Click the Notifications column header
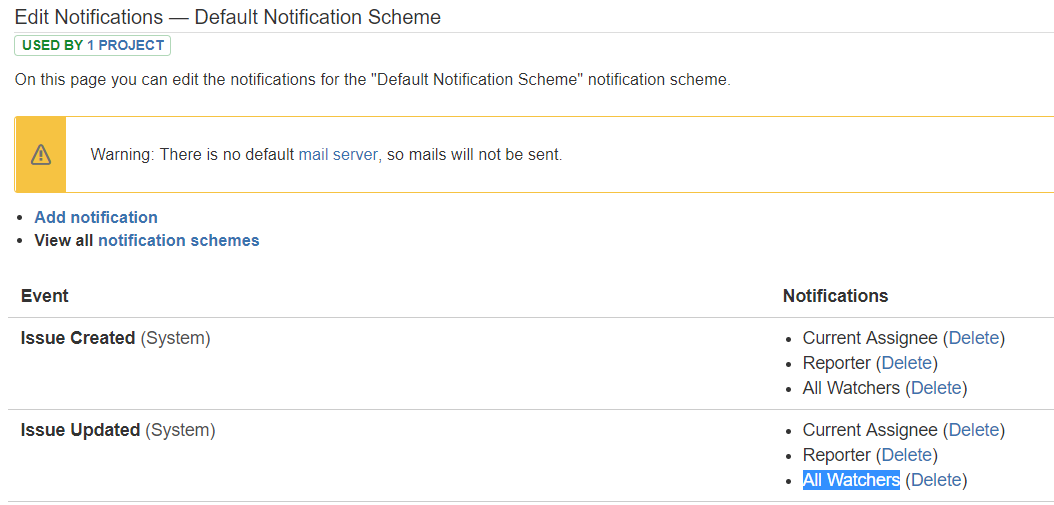This screenshot has height=505, width=1054. pos(836,296)
